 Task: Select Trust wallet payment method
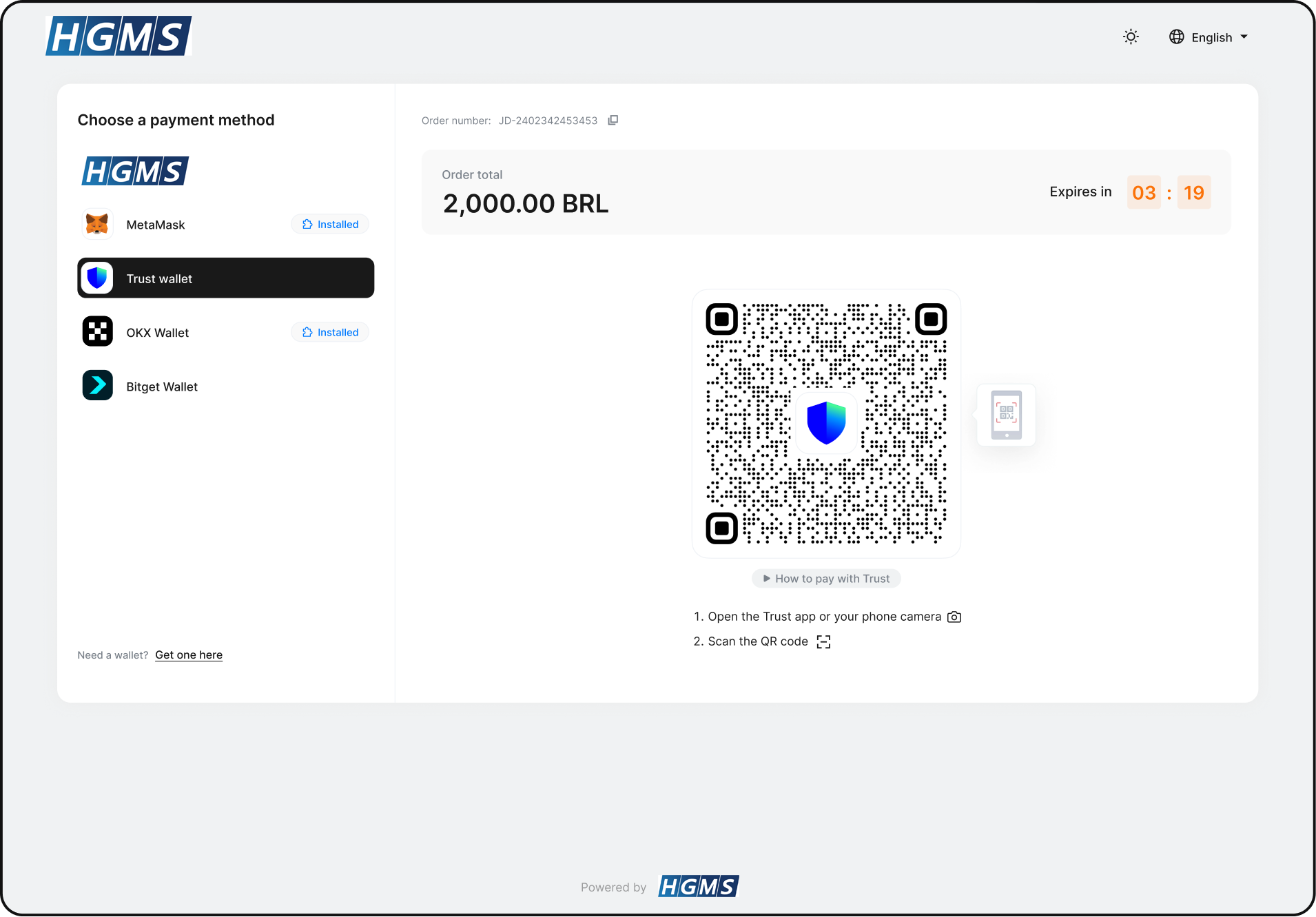[226, 278]
